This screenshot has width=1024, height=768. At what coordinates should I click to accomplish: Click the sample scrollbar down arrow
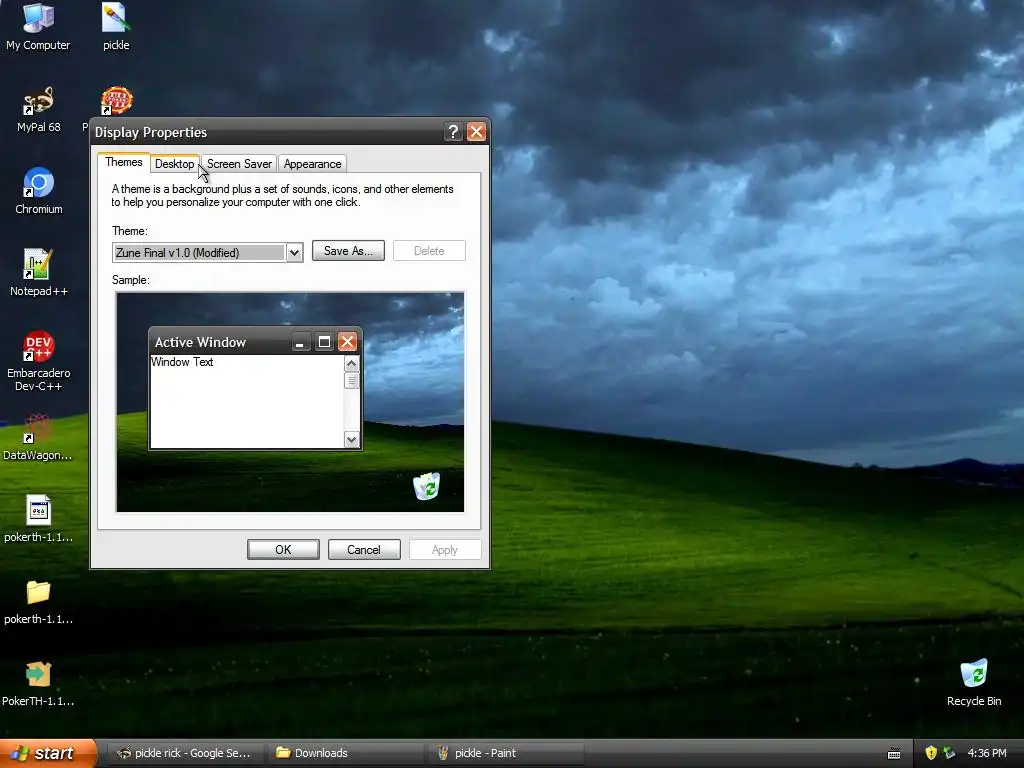(351, 440)
